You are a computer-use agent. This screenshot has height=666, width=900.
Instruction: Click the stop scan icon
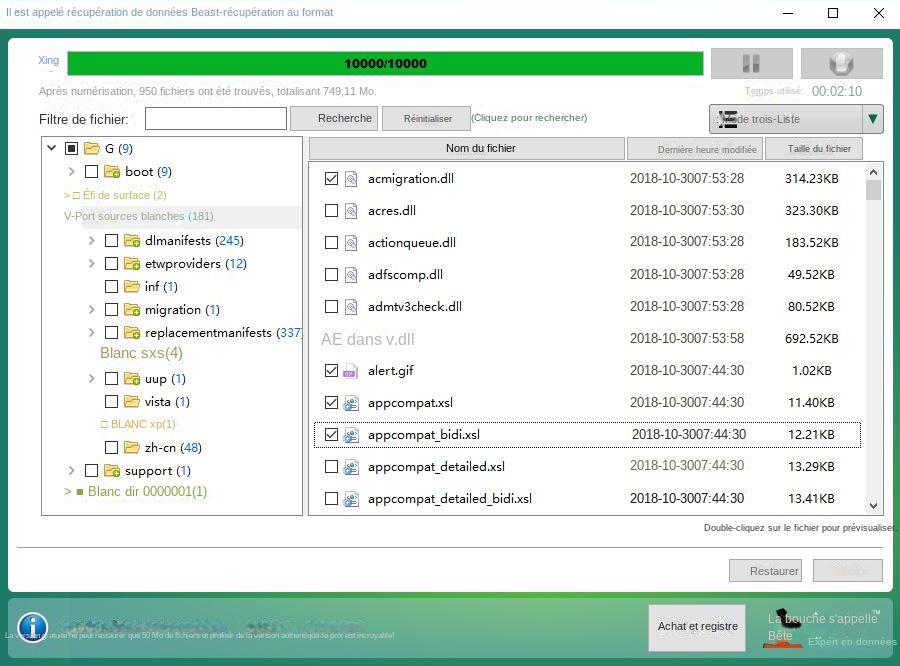tap(841, 63)
